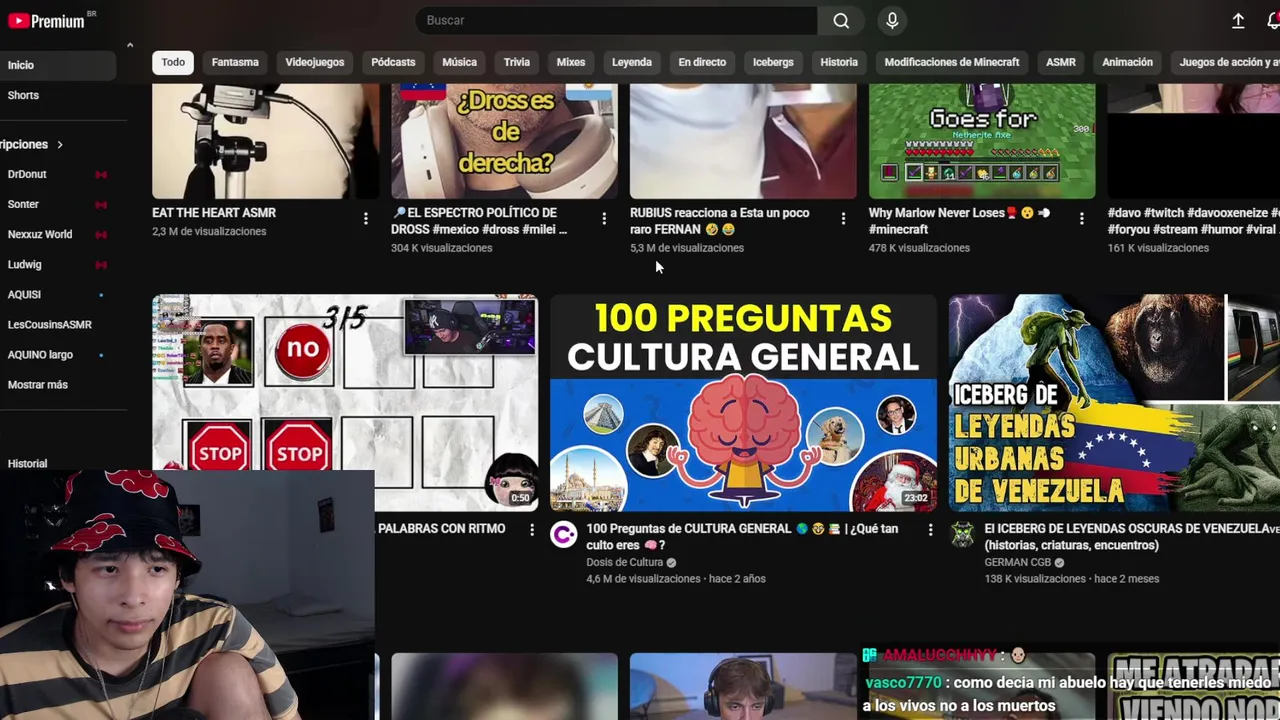Collapse sidebar using top arrow
This screenshot has height=720, width=1280.
[x=129, y=45]
